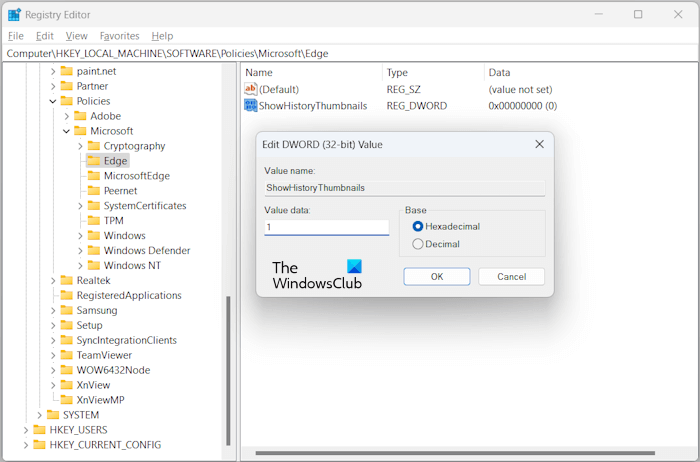
Task: Click the Adobe folder icon
Action: click(80, 116)
